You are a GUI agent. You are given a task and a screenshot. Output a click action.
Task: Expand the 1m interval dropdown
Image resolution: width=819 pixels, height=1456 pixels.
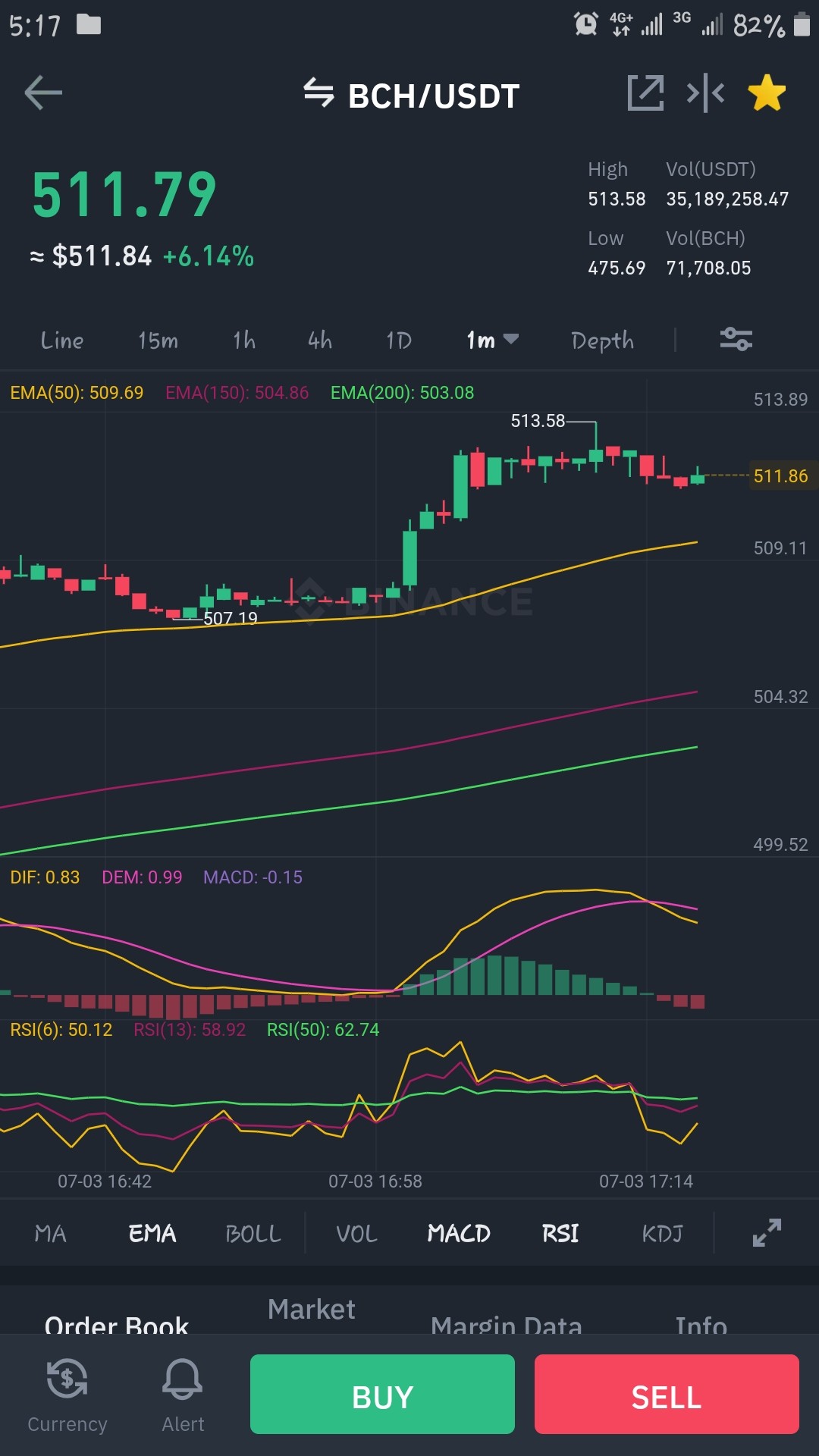(492, 340)
